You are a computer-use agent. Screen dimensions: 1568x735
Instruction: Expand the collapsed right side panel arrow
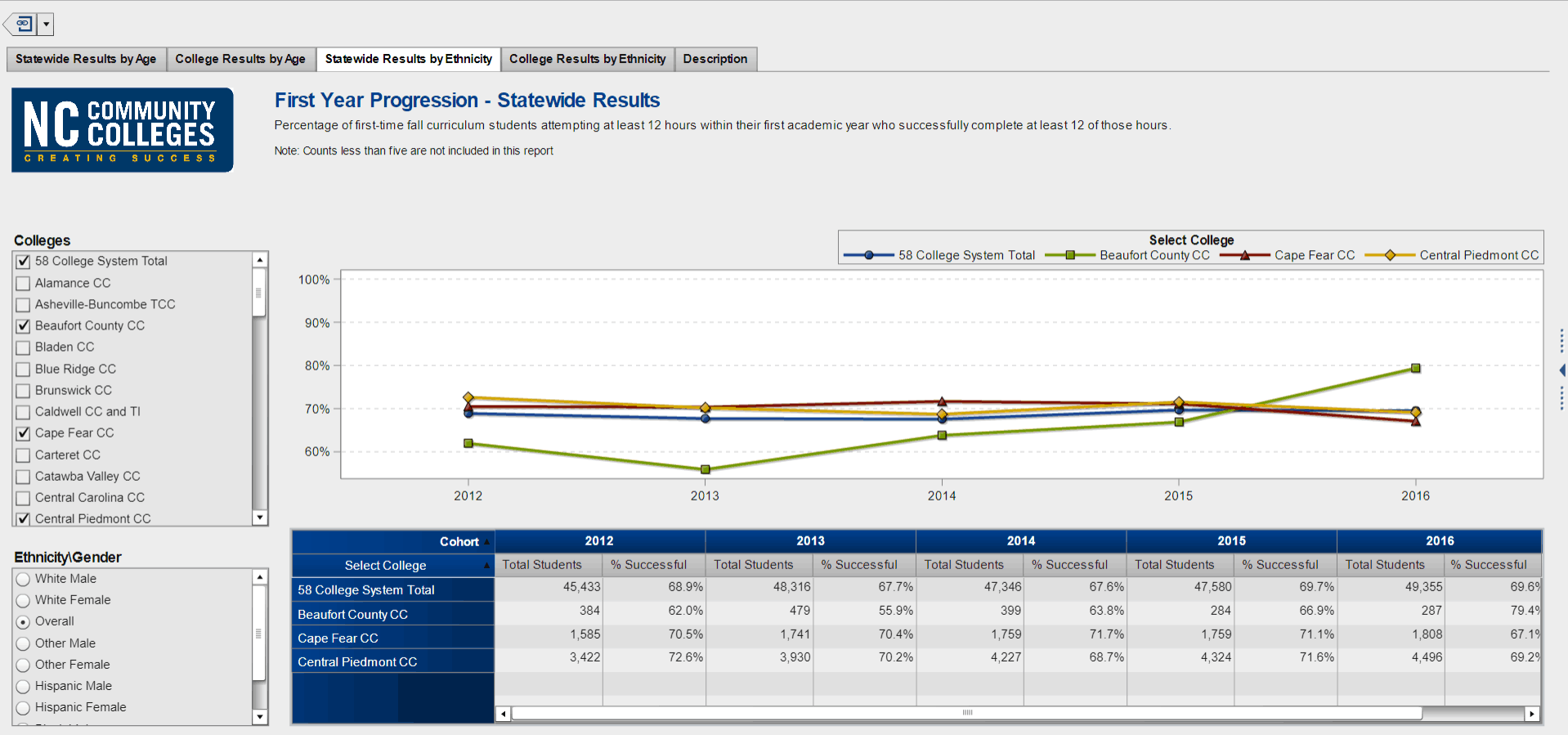point(1562,370)
